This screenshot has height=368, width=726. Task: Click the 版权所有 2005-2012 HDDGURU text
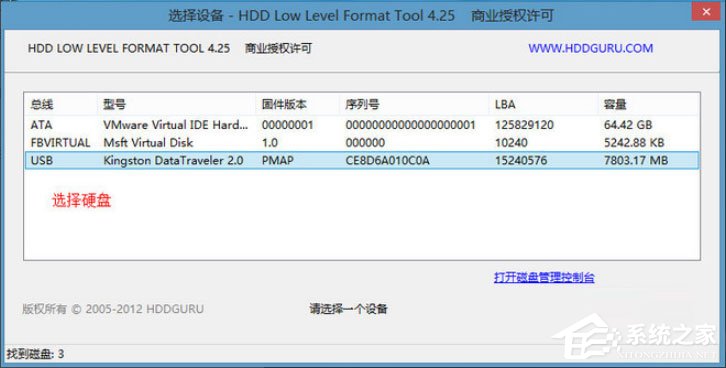tap(113, 309)
